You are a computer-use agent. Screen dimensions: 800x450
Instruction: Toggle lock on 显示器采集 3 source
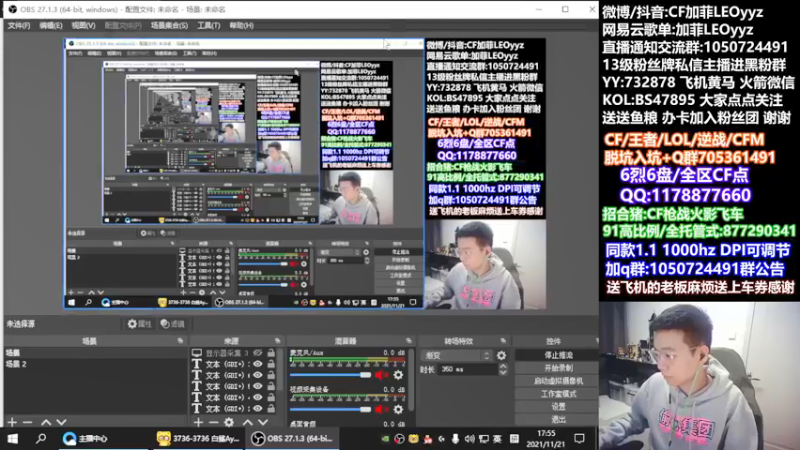point(271,353)
